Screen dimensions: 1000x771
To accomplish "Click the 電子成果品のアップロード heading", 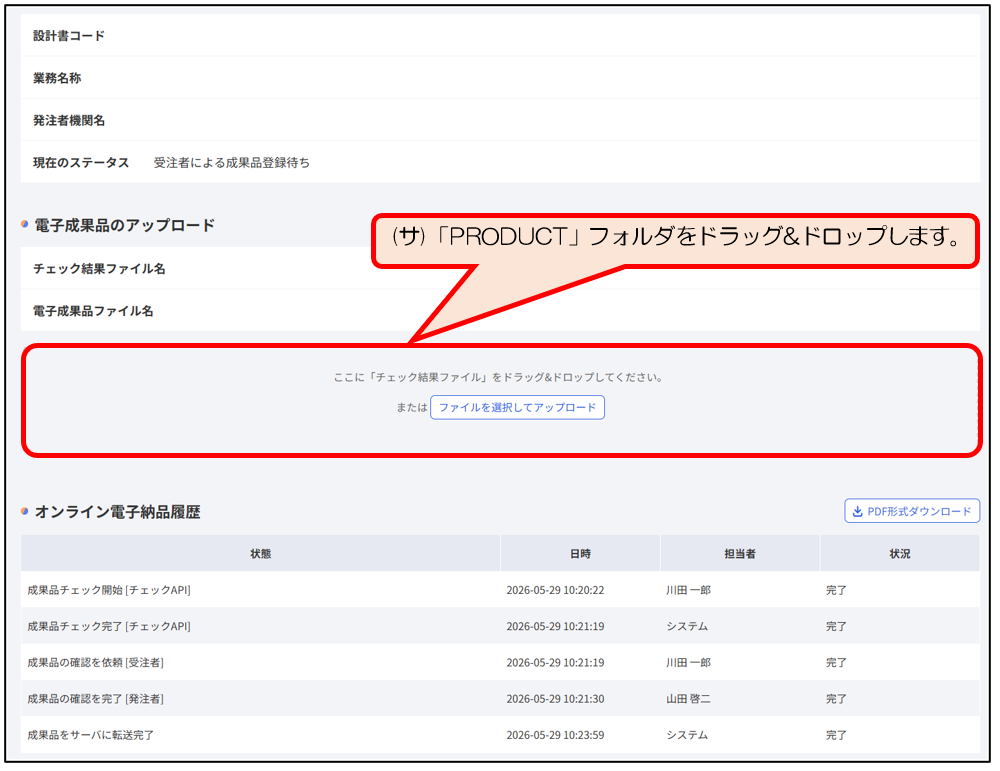I will click(124, 225).
